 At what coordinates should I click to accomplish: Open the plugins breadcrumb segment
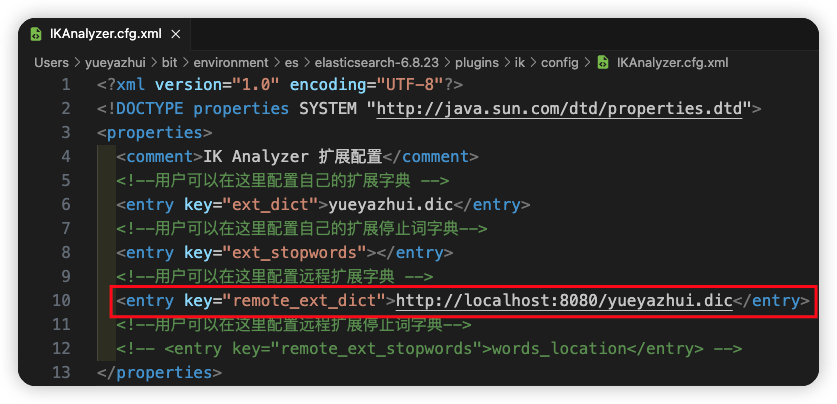coord(477,62)
